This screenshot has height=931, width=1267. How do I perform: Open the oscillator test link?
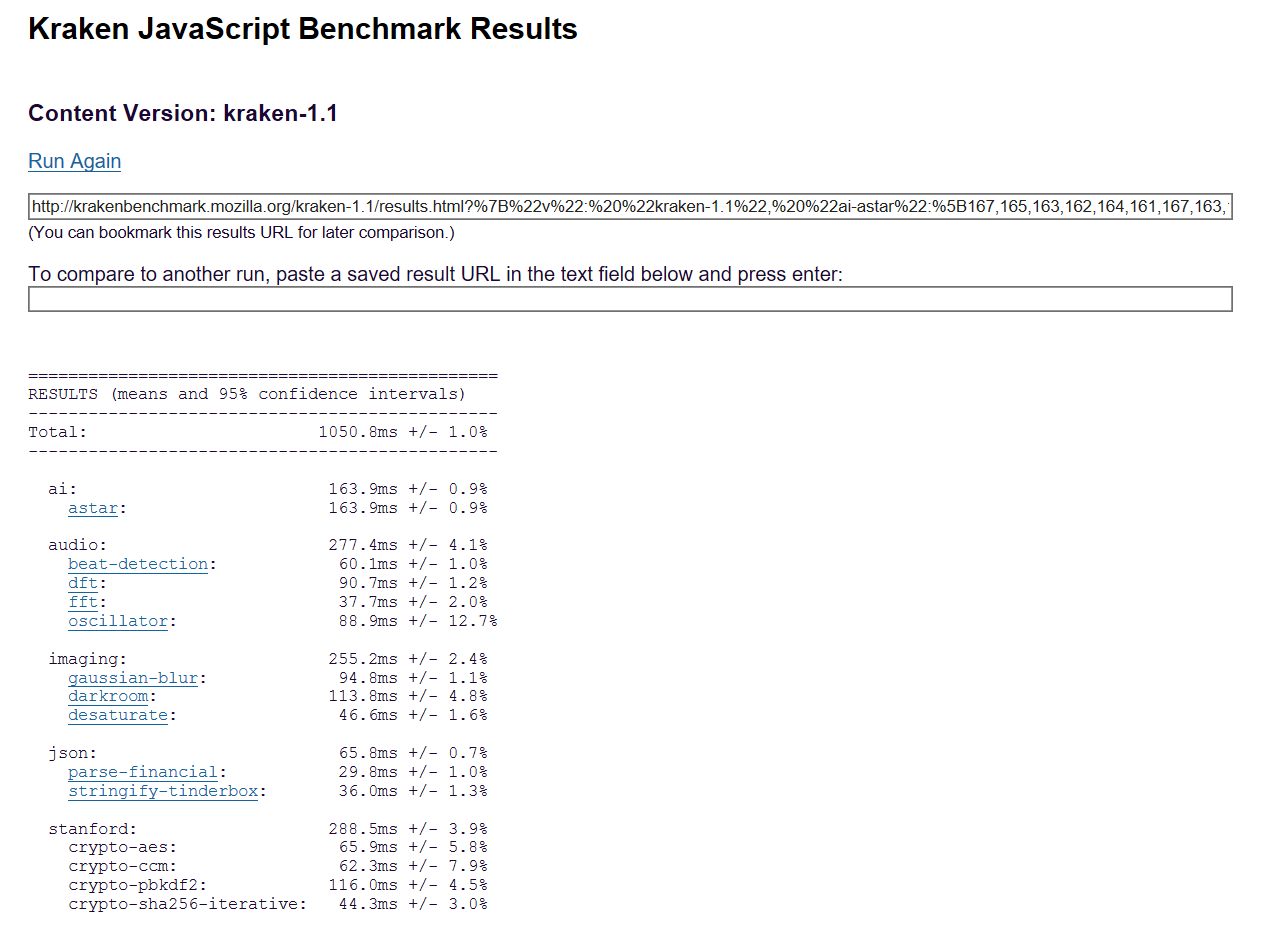[118, 621]
